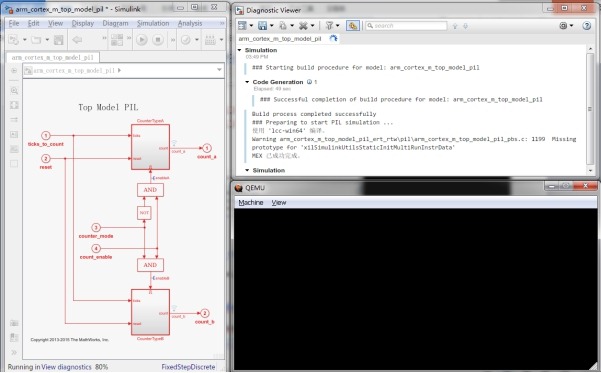Click the Save disk icon in Simulink

(59, 39)
